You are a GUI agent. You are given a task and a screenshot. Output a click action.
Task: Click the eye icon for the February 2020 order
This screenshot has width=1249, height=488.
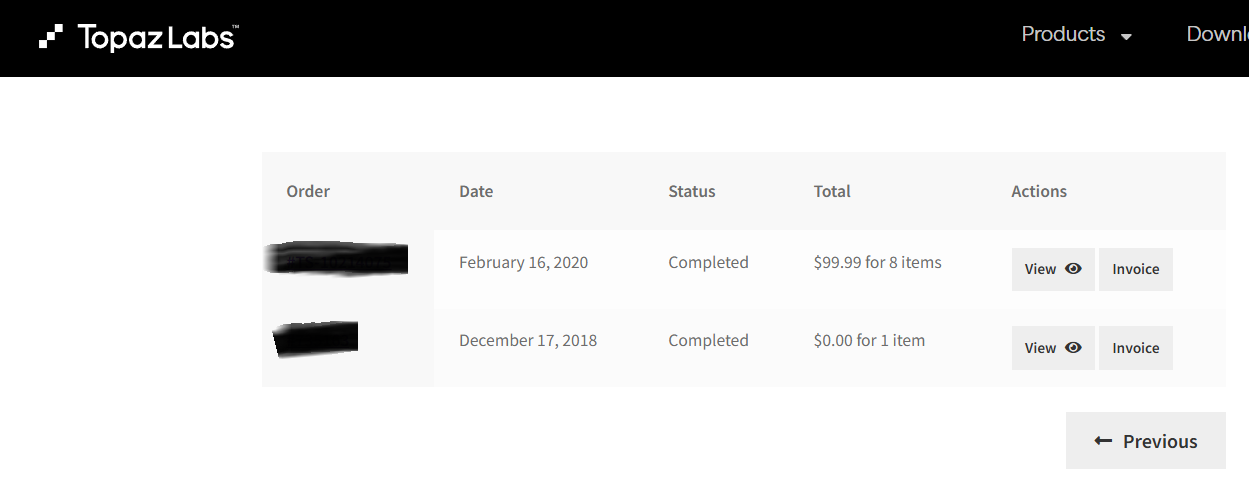pyautogui.click(x=1073, y=269)
